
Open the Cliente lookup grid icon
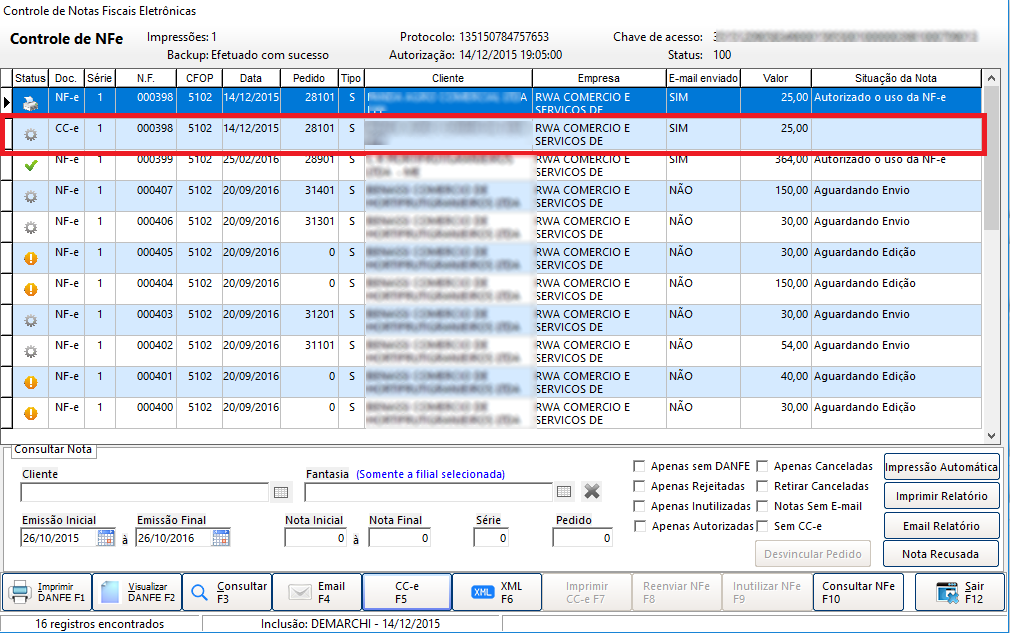pos(281,493)
